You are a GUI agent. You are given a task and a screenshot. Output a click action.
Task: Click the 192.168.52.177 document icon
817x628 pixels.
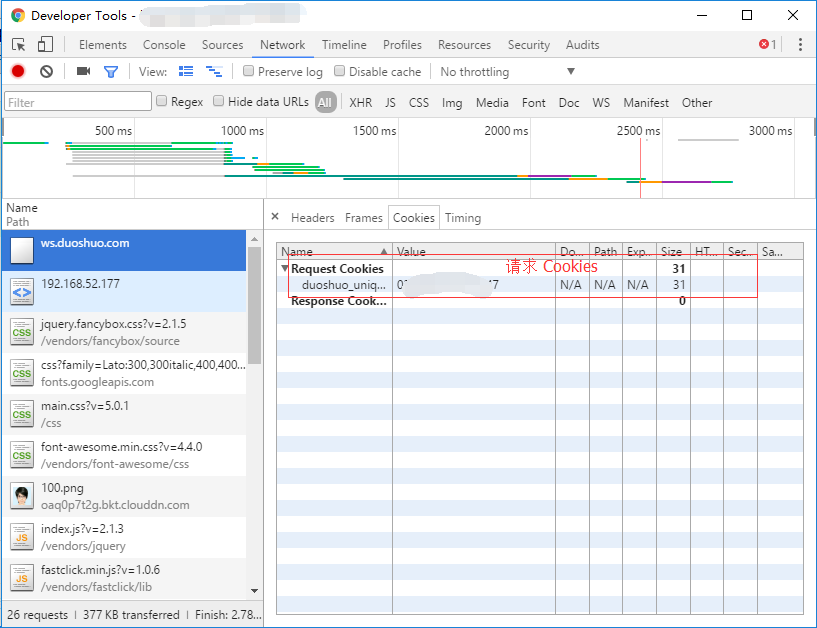point(22,292)
